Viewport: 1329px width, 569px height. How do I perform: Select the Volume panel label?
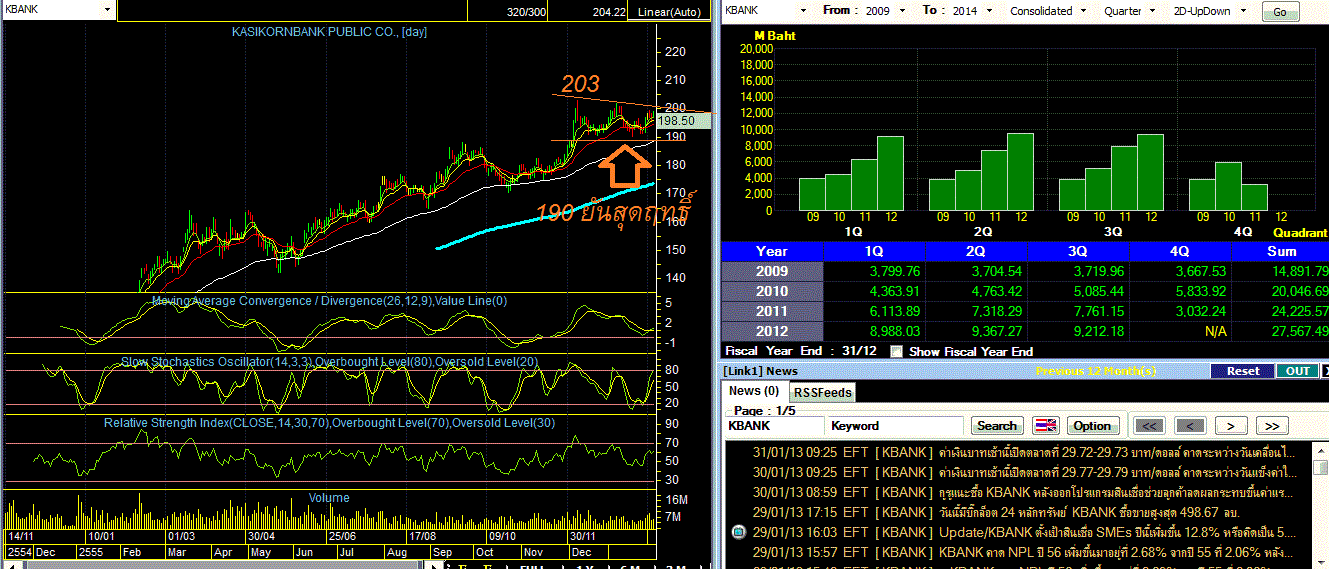click(x=329, y=497)
